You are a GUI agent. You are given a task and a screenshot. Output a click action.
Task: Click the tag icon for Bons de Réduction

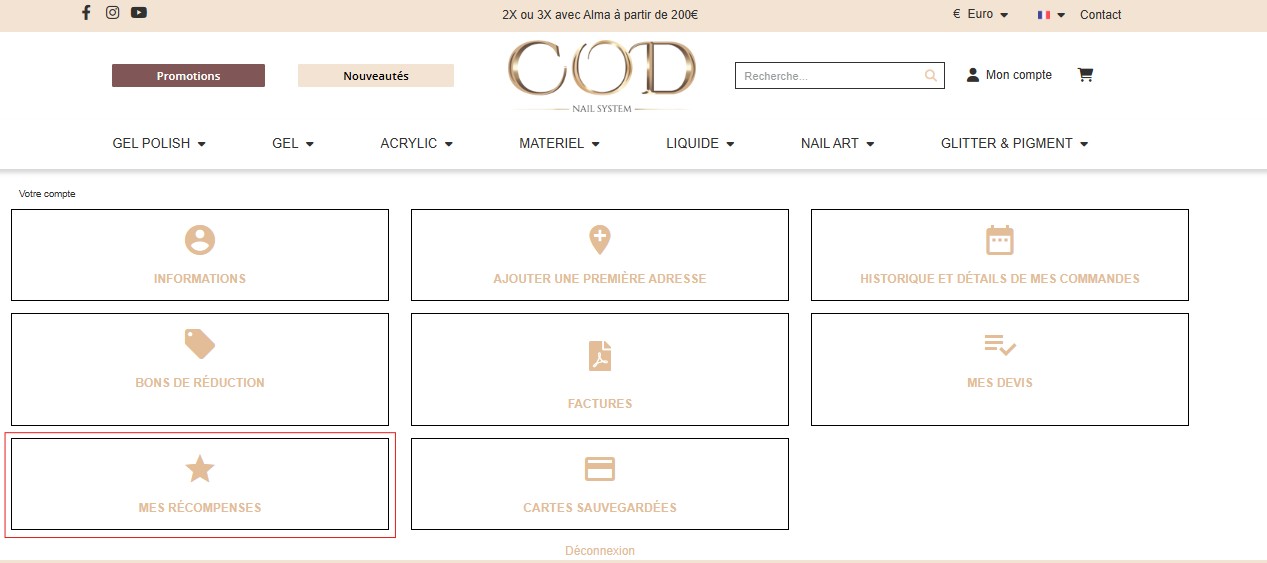pos(200,344)
